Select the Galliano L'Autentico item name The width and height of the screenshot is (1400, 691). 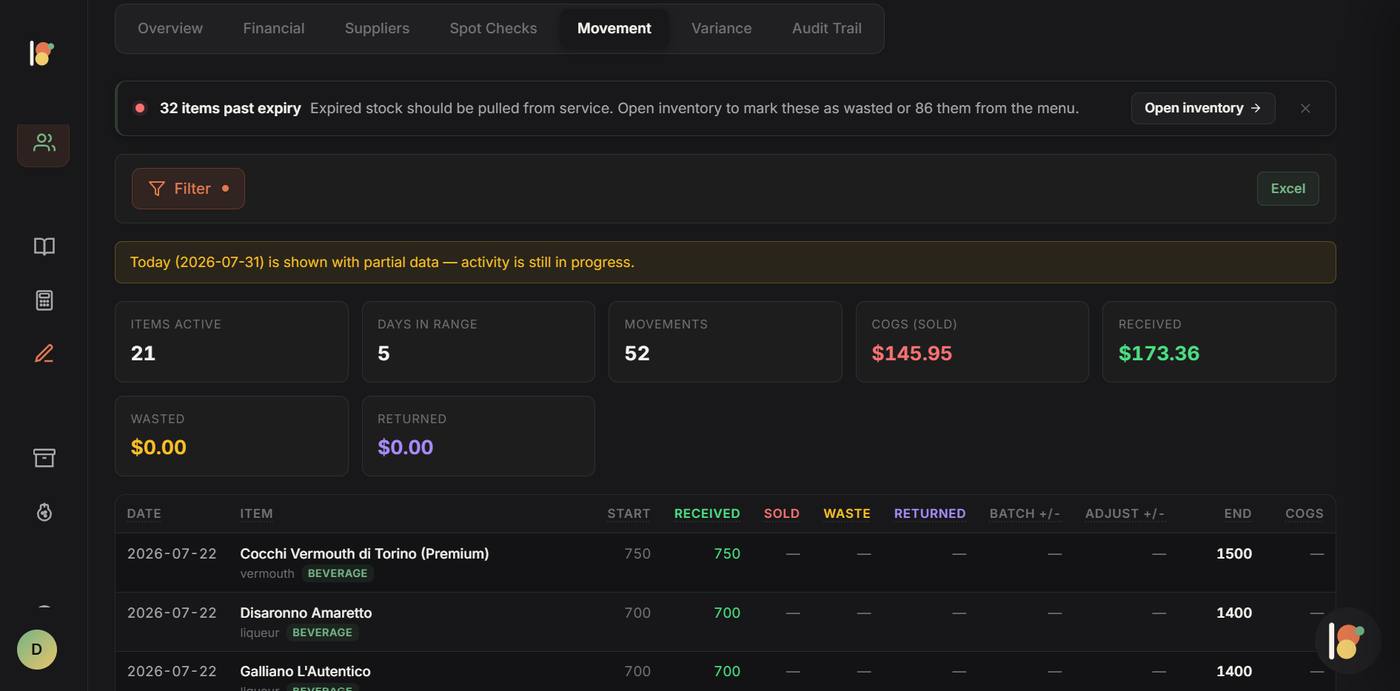tap(305, 672)
